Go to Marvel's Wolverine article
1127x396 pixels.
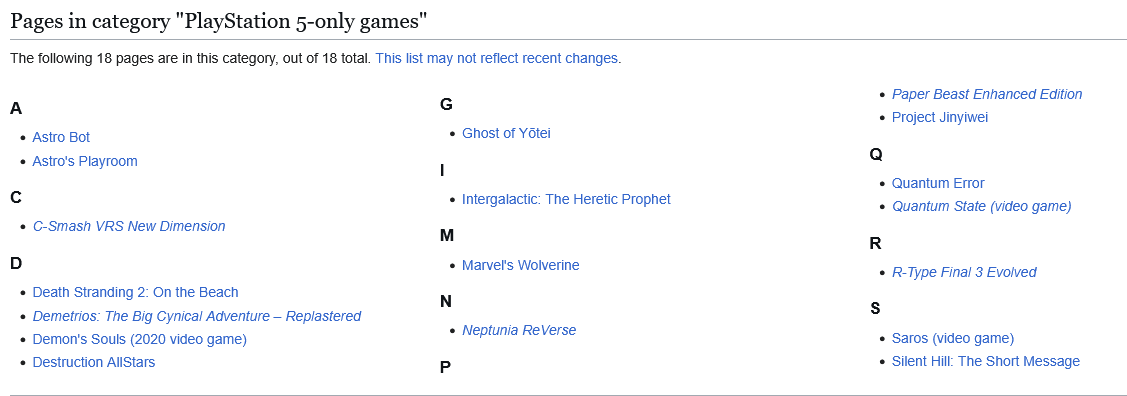click(x=520, y=265)
